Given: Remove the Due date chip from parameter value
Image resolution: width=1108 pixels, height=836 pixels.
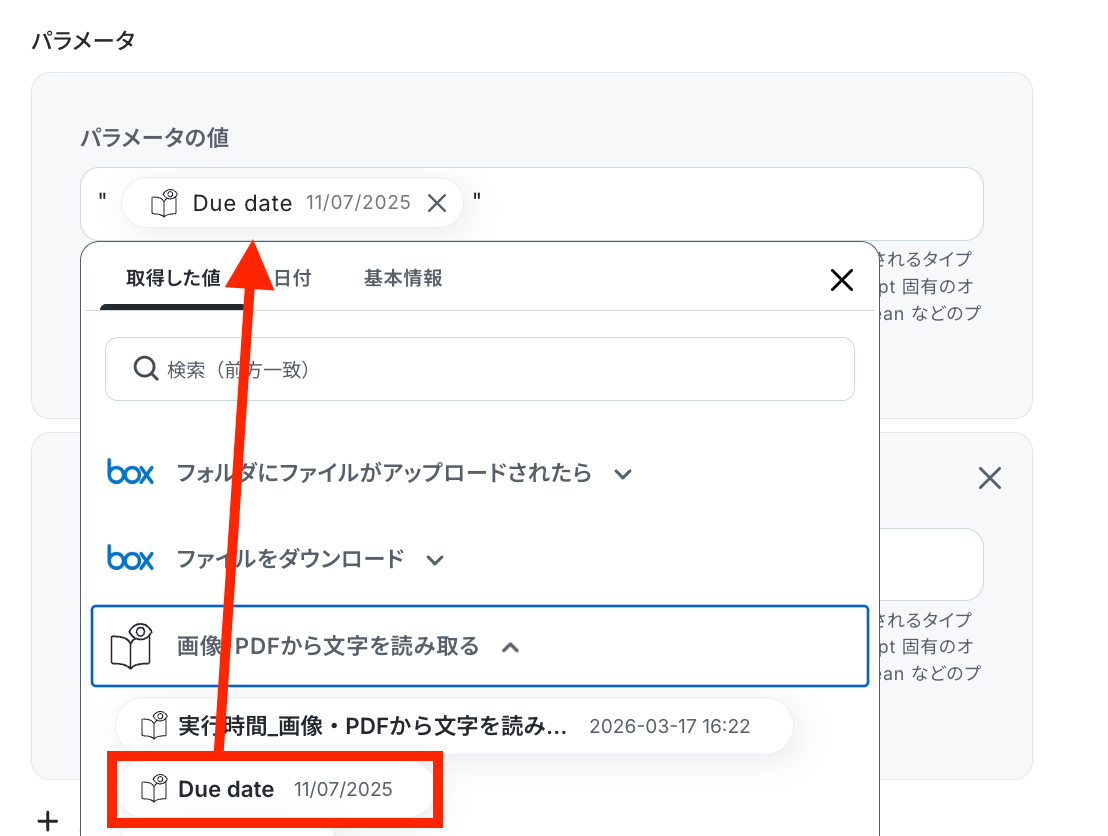Looking at the screenshot, I should point(437,204).
